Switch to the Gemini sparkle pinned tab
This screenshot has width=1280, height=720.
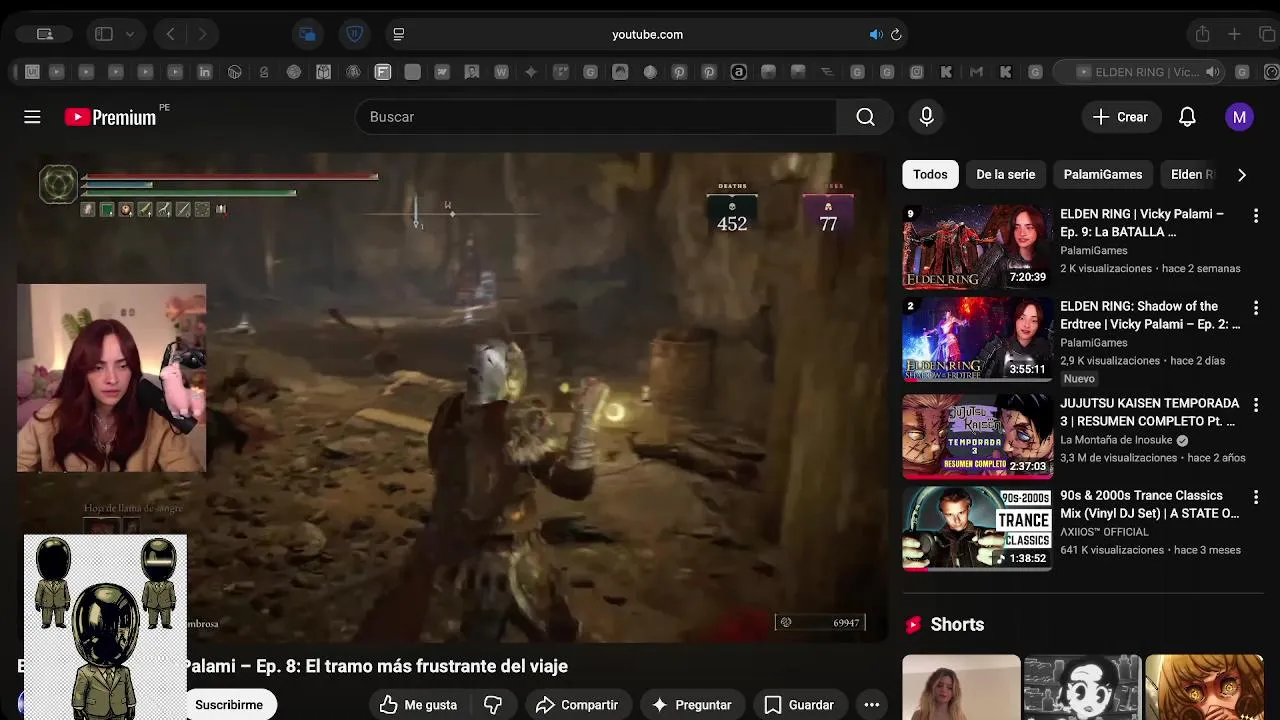pos(531,72)
